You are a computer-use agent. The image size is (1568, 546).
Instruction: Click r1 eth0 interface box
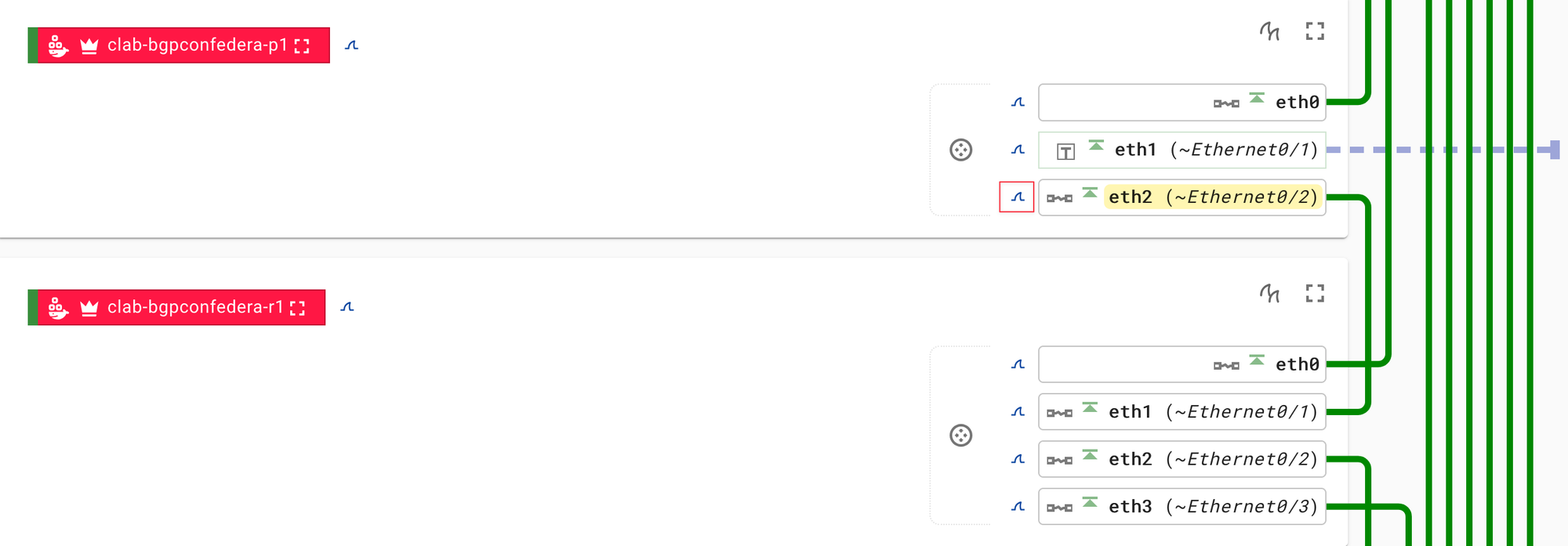coord(1181,364)
